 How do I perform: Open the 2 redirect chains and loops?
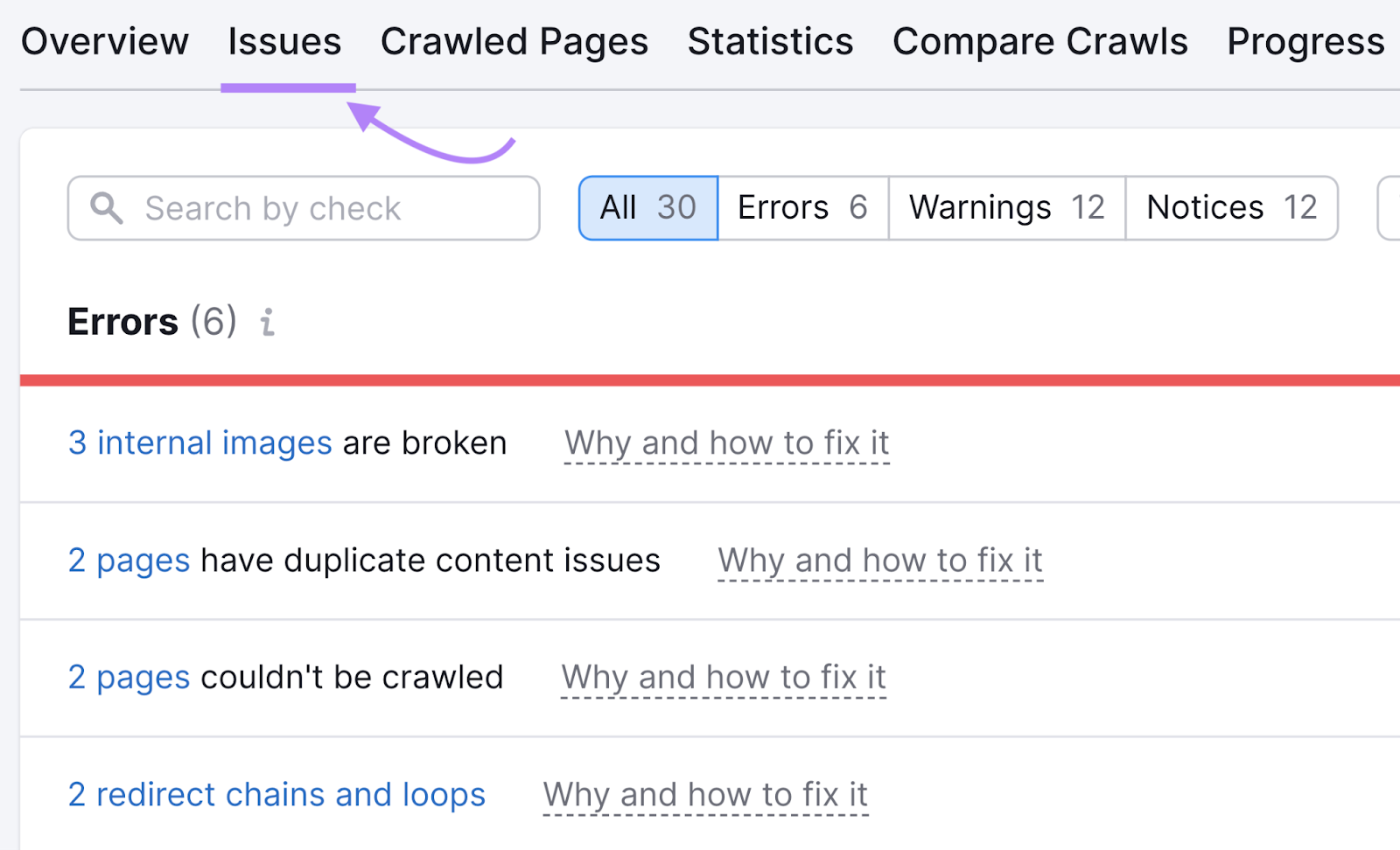276,794
